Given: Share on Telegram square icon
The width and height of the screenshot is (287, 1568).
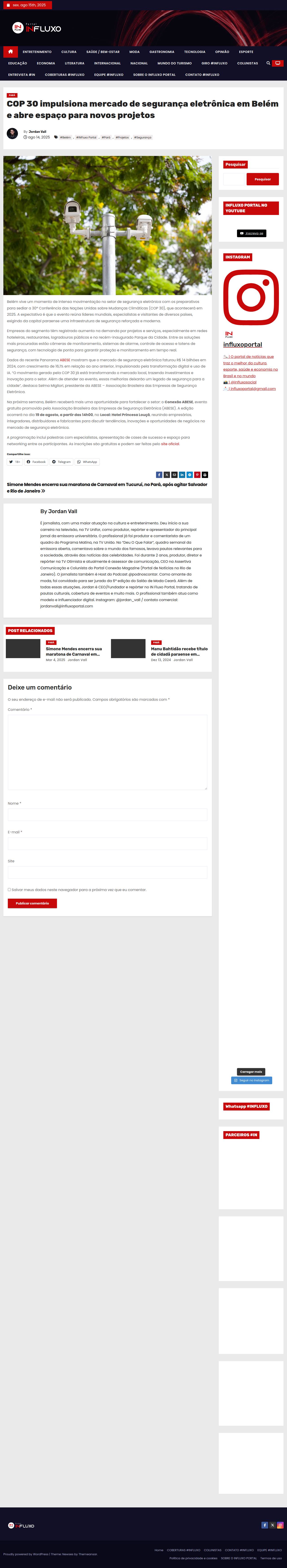Looking at the screenshot, I should 190,475.
